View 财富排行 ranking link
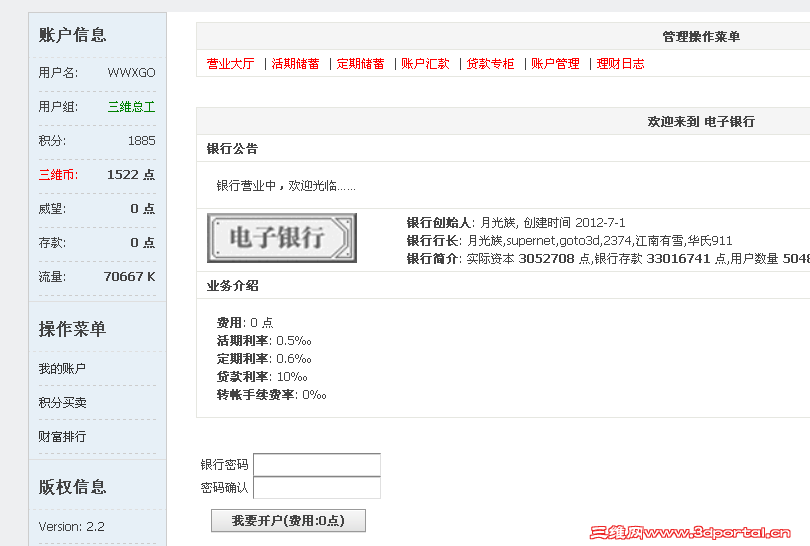This screenshot has height=546, width=810. 62,436
